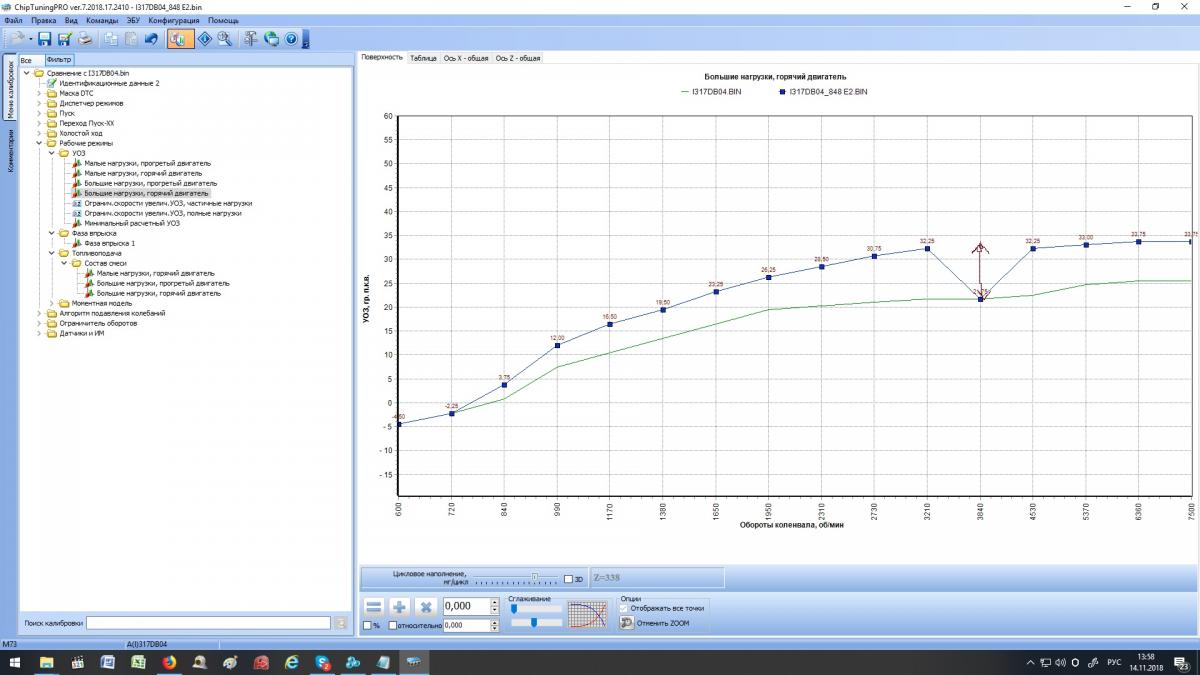Collapse the Топливоподача folder

pyautogui.click(x=51, y=253)
